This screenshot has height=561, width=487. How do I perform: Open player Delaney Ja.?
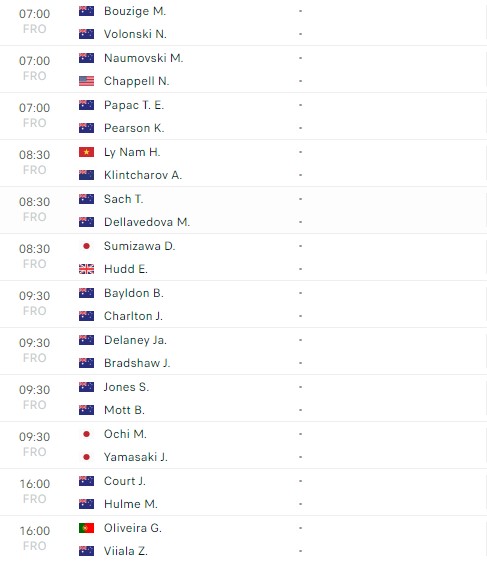[135, 340]
